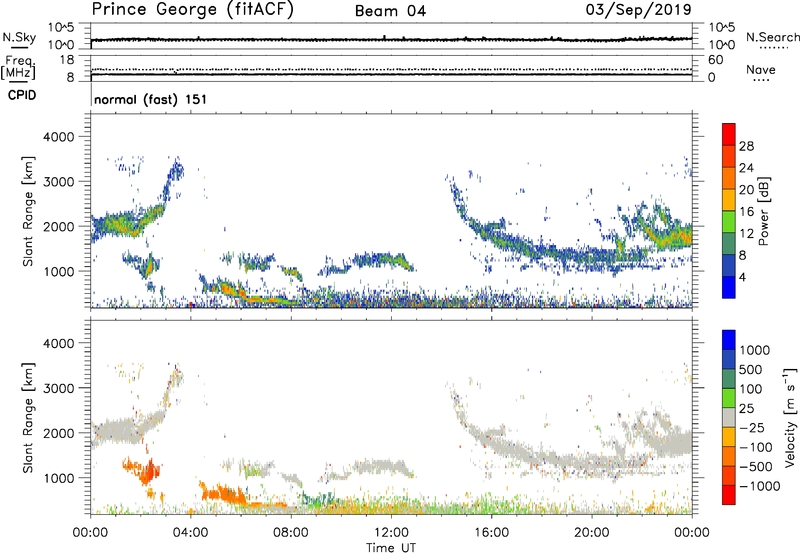The height and width of the screenshot is (554, 800).
Task: Click the 'CPID' label
Action: [x=22, y=95]
